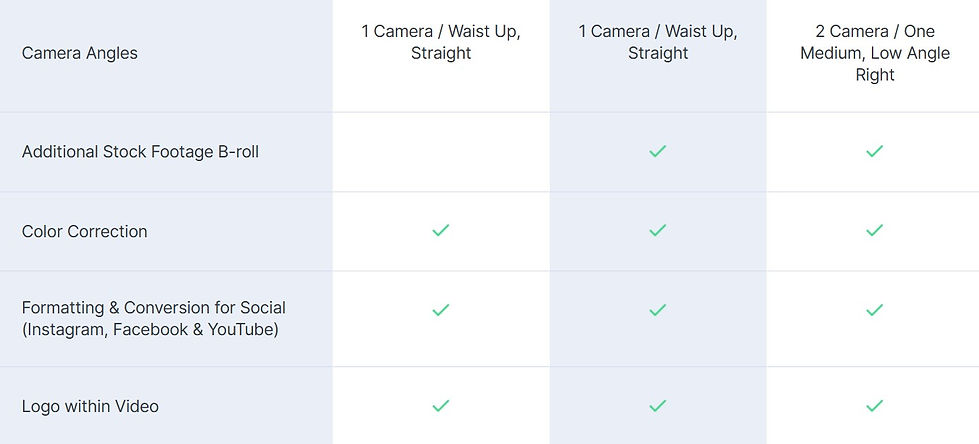Select the Color Correction checkmark in the highlighted column
Image resolution: width=979 pixels, height=444 pixels.
tap(657, 230)
